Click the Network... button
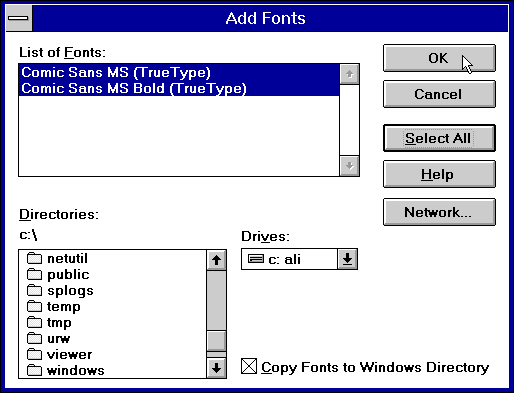 (x=439, y=212)
